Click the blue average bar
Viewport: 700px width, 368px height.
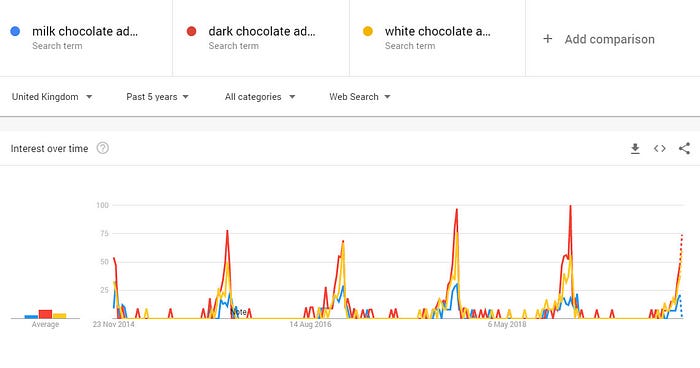tap(31, 317)
